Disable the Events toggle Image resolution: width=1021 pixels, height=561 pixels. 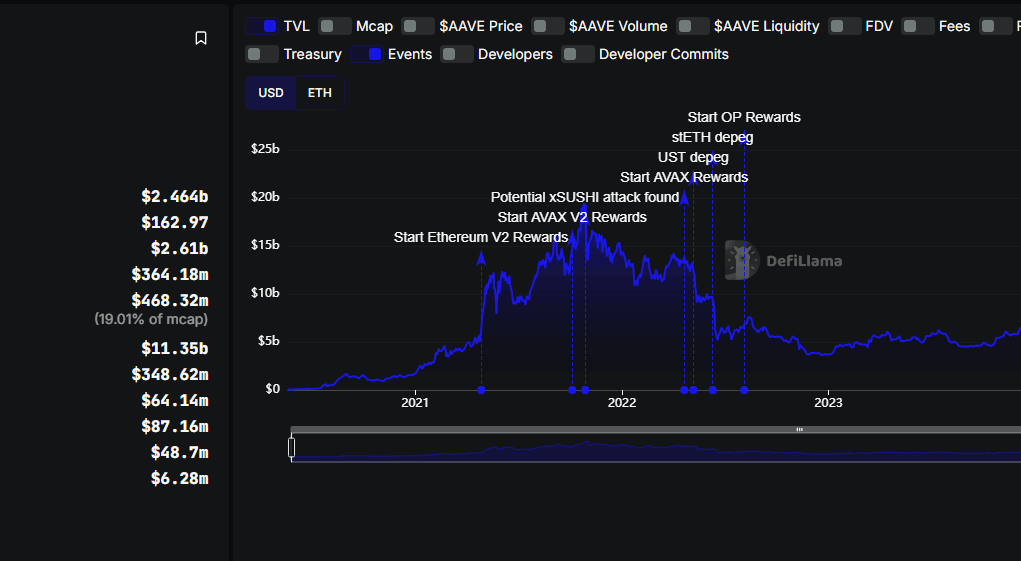(367, 54)
